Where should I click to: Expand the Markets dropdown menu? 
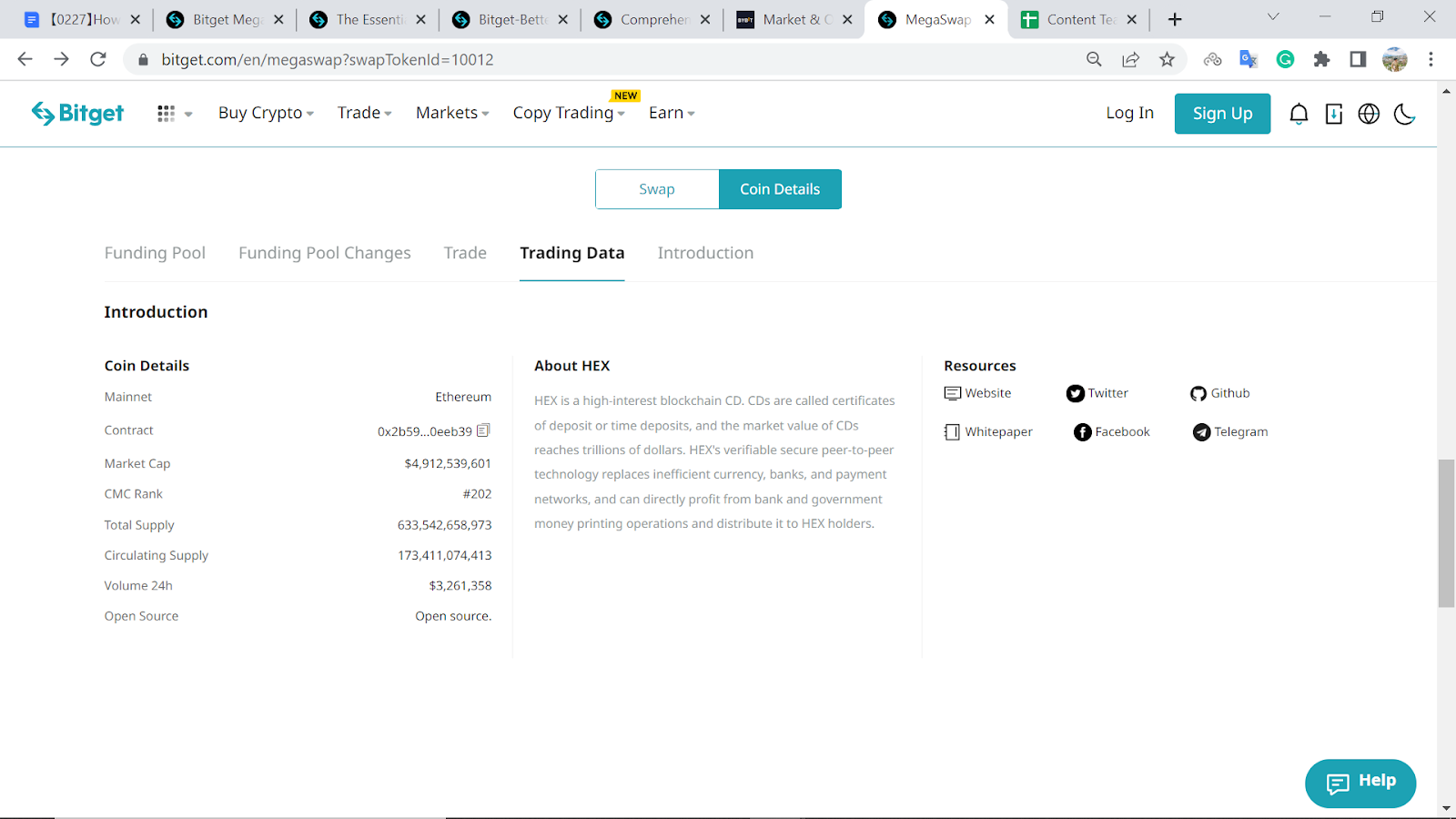(452, 113)
